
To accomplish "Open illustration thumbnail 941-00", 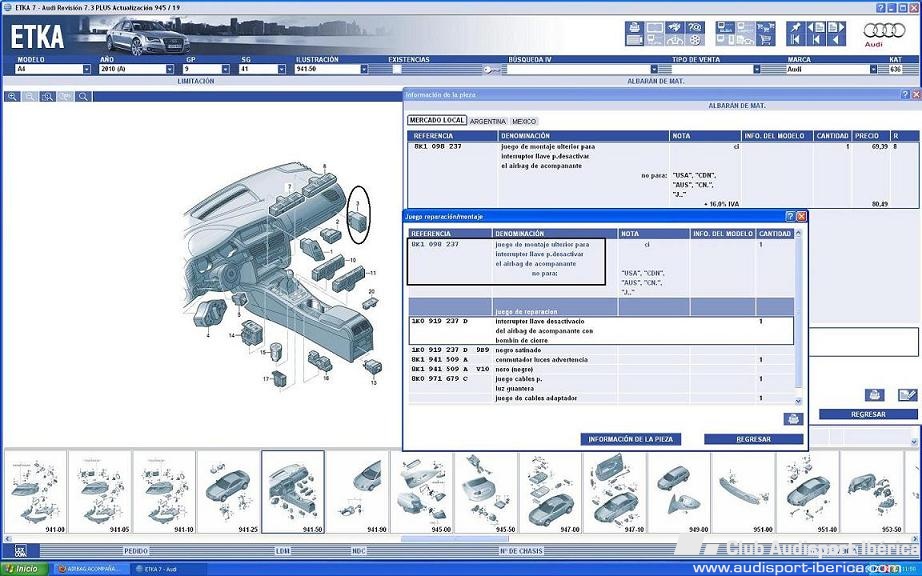I will pyautogui.click(x=35, y=493).
